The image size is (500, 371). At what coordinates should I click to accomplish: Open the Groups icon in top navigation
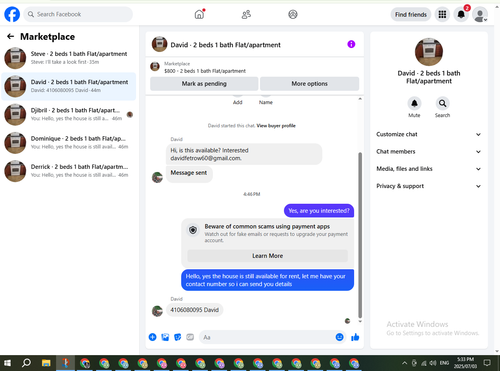pos(293,14)
